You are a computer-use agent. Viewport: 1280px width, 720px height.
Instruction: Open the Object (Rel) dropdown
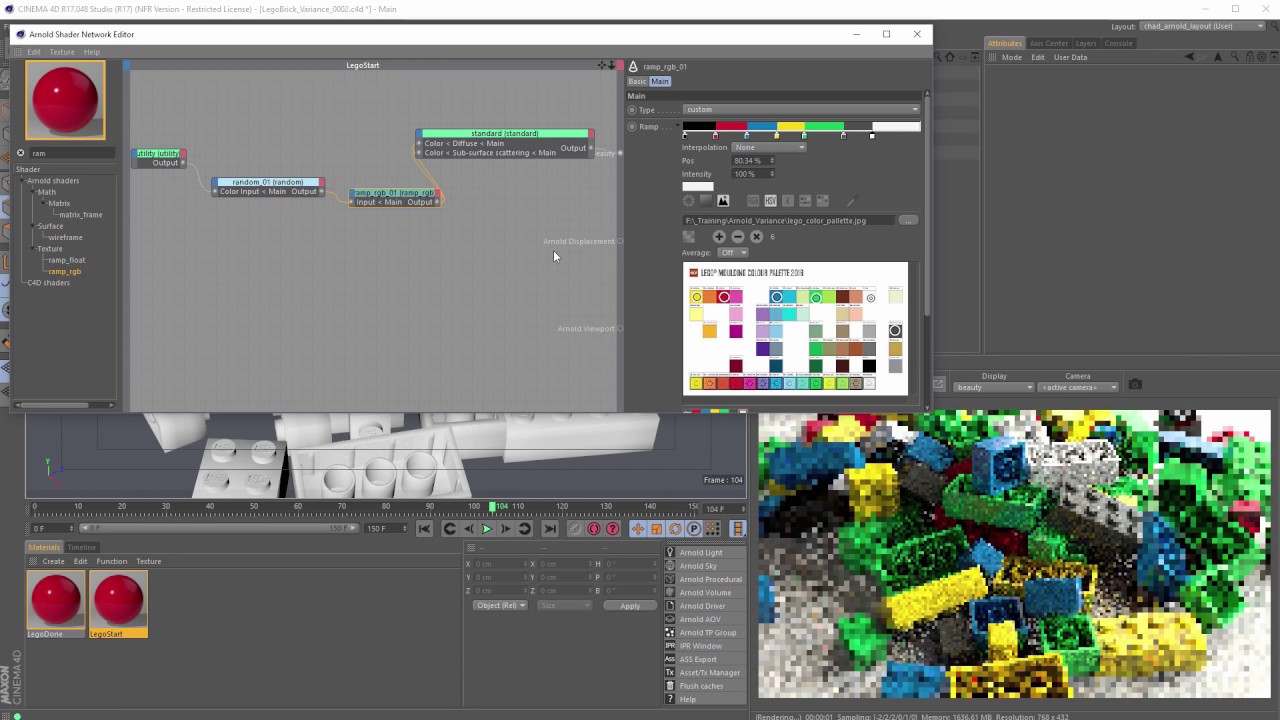point(501,605)
